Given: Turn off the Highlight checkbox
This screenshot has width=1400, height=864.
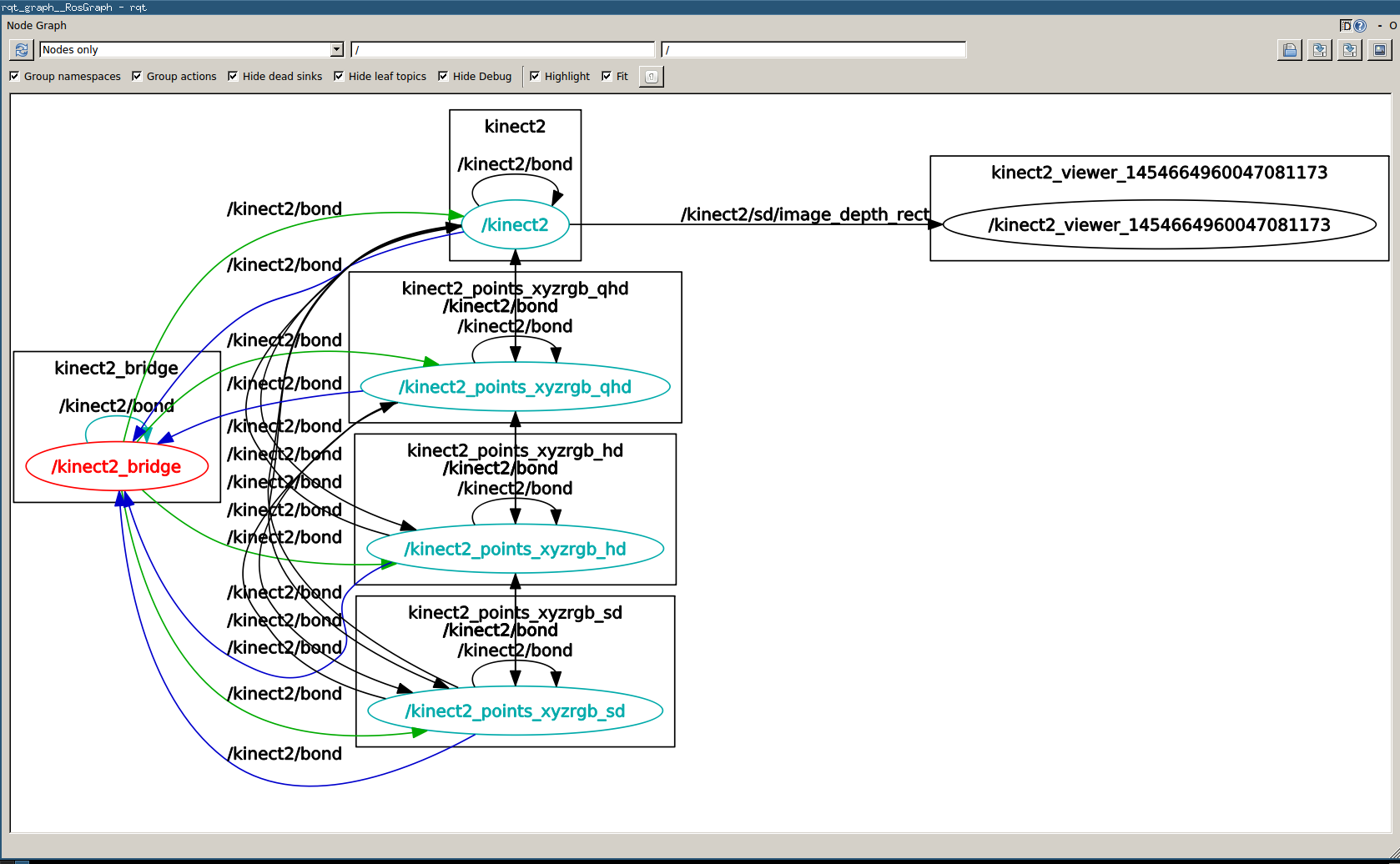Looking at the screenshot, I should pyautogui.click(x=535, y=76).
